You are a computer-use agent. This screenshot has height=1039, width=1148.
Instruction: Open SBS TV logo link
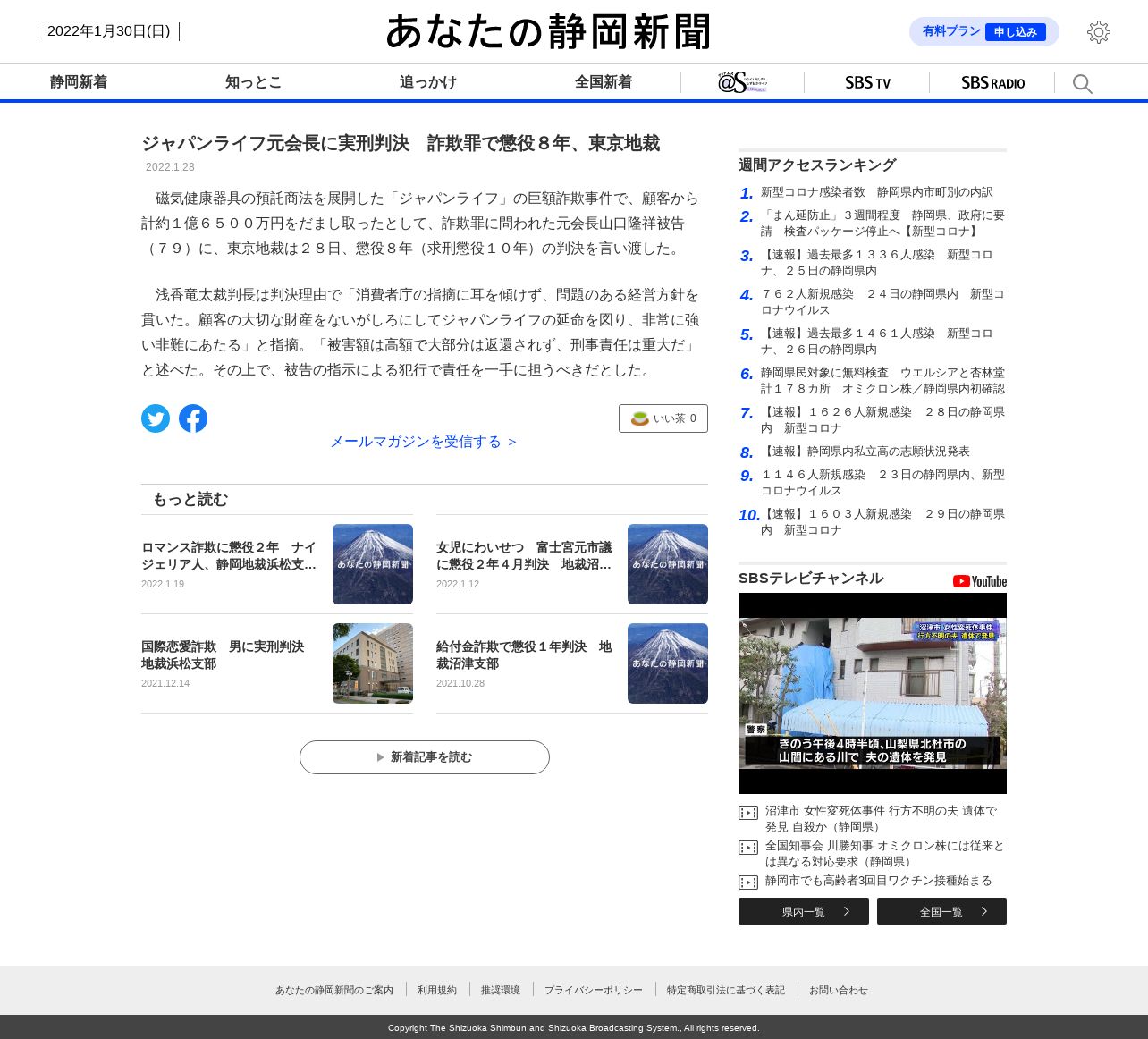click(x=867, y=82)
